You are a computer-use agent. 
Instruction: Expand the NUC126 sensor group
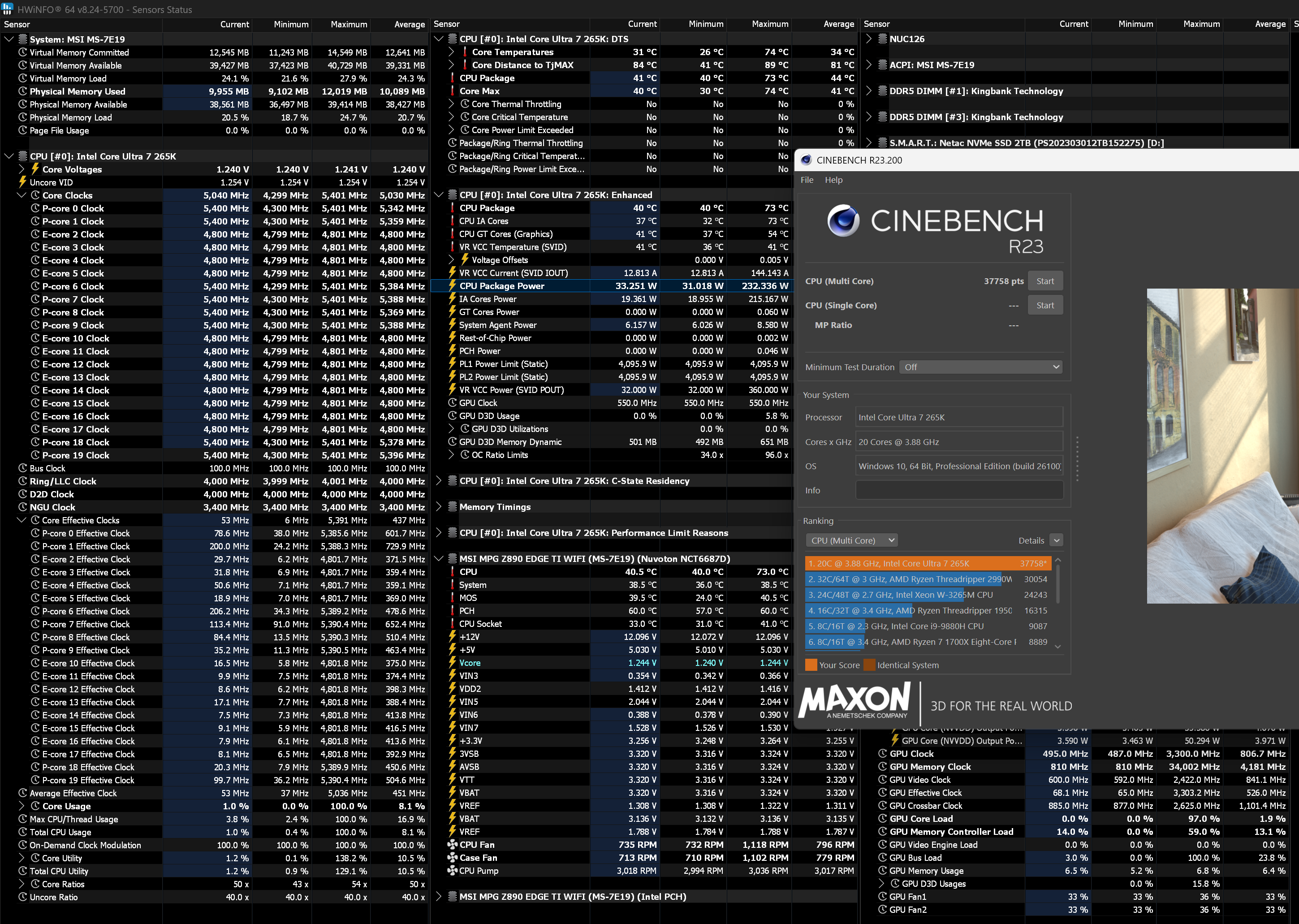pos(869,39)
